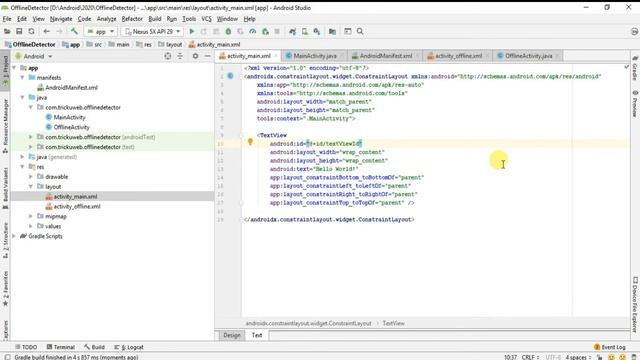Expand Gradle Scripts node
This screenshot has height=360, width=640.
(15, 236)
